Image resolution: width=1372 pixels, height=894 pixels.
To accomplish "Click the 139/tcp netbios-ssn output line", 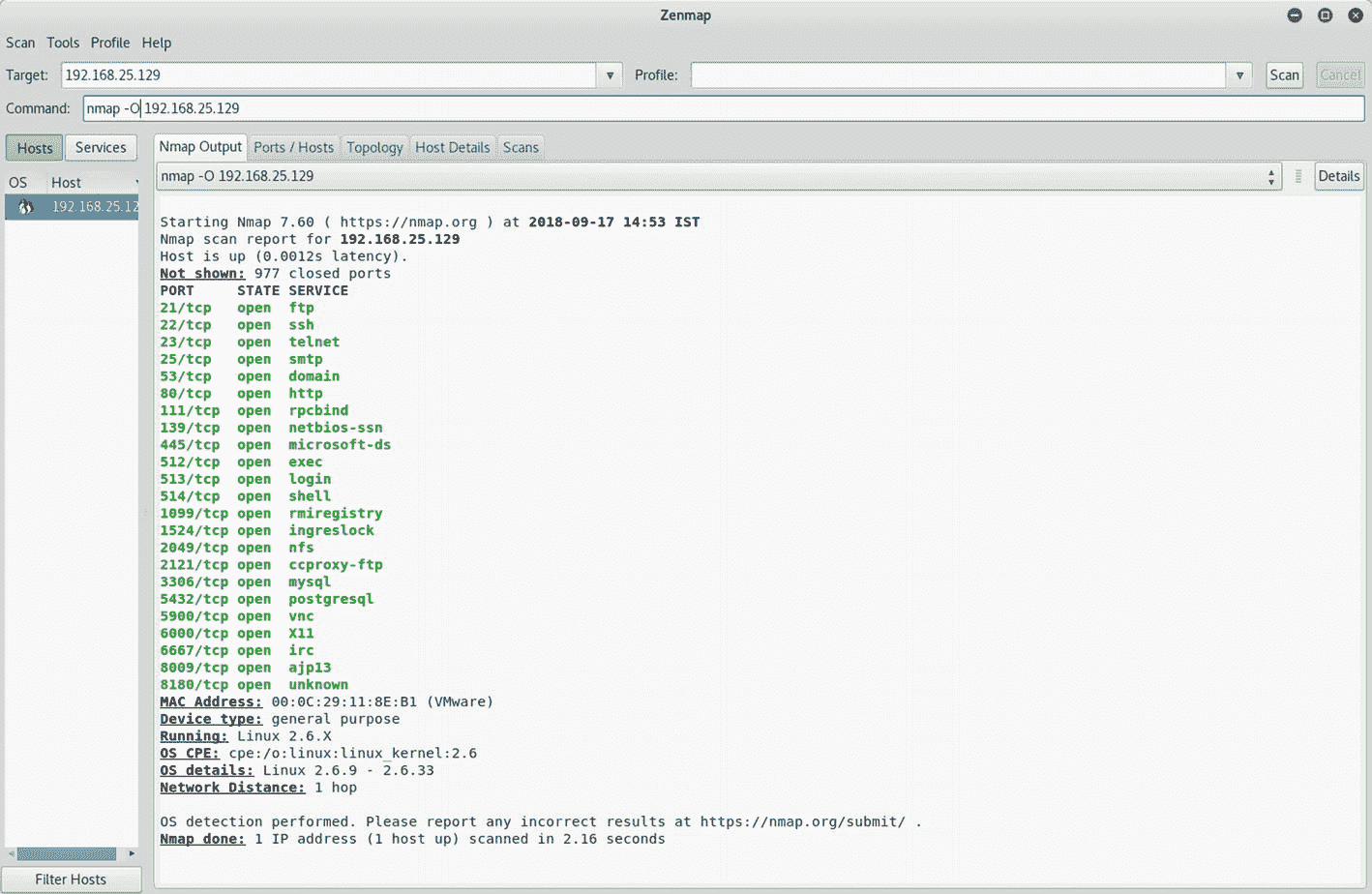I will click(x=271, y=428).
